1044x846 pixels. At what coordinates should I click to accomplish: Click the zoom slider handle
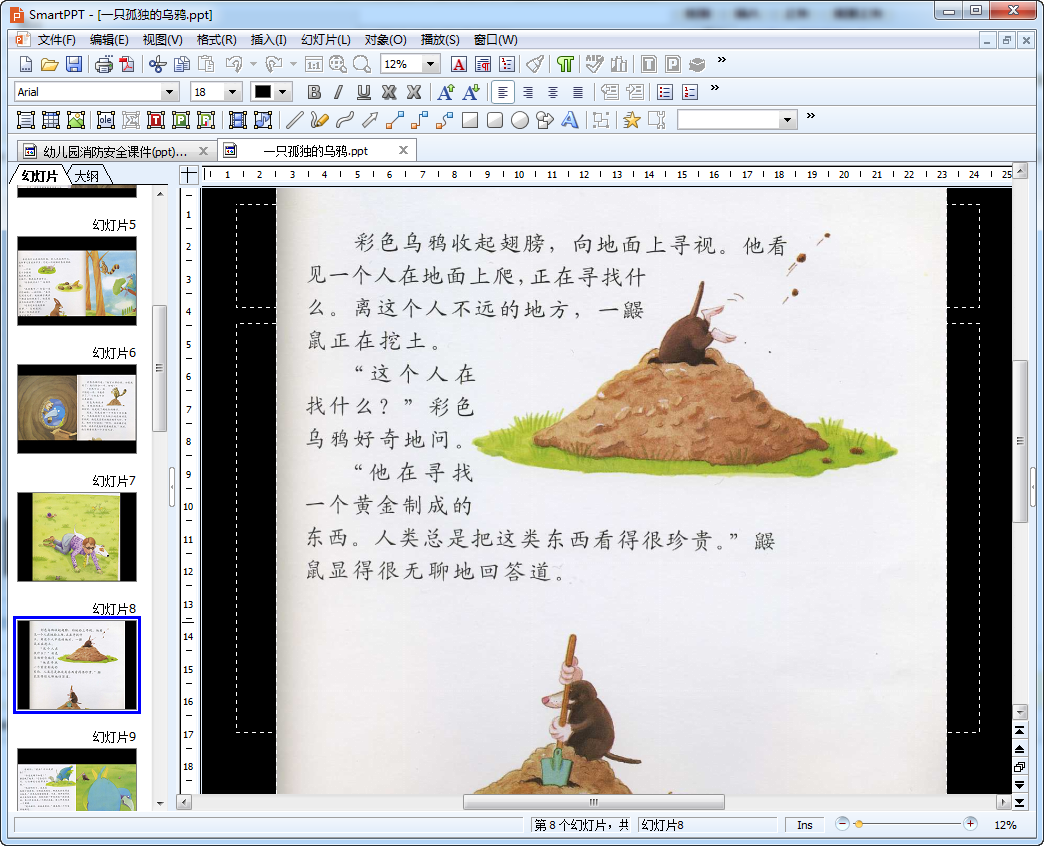(x=858, y=824)
